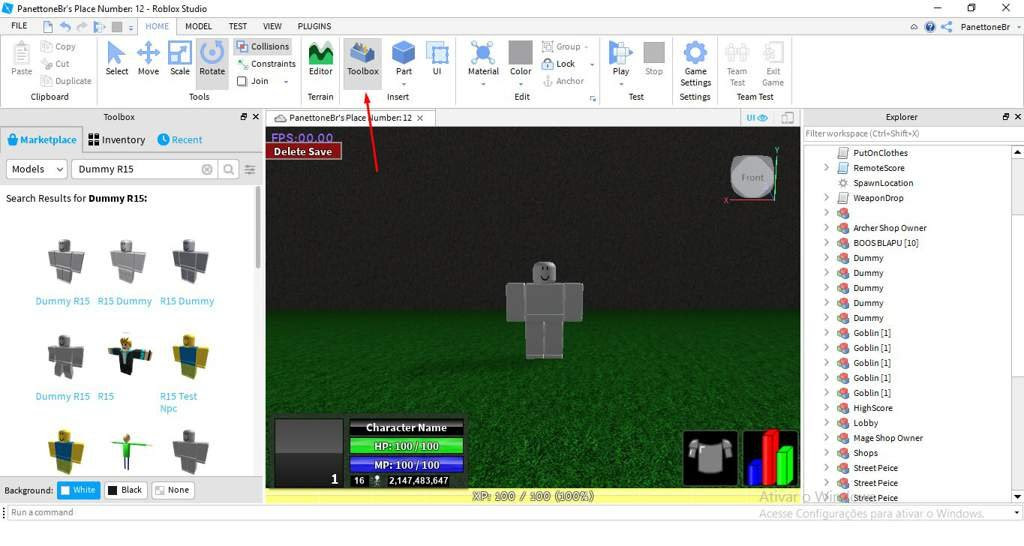Click Copy in Clipboard group
The height and width of the screenshot is (546, 1024).
pyautogui.click(x=58, y=46)
